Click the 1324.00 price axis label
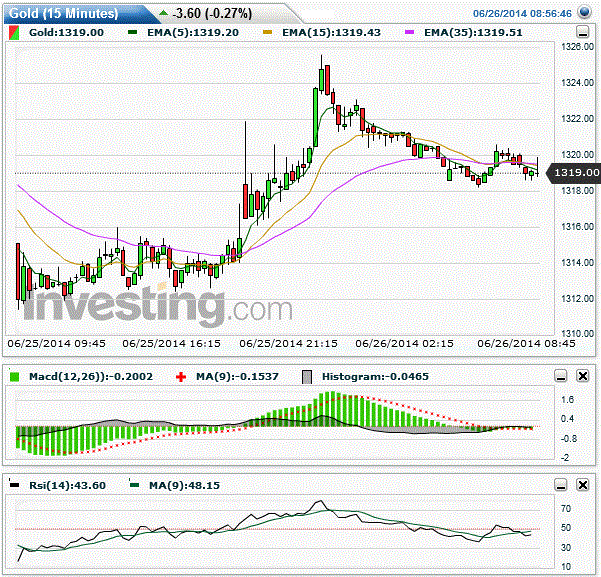 click(578, 82)
